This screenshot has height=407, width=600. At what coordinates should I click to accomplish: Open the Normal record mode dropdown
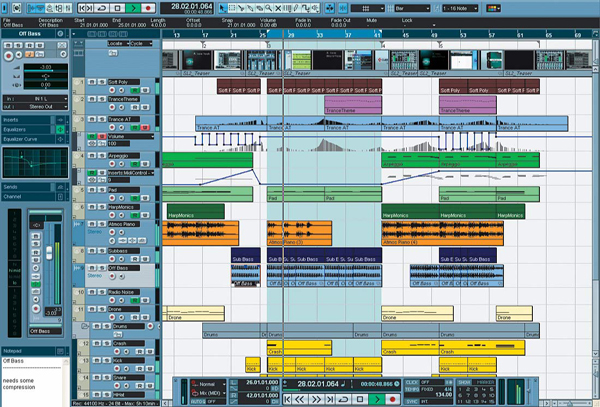(209, 384)
